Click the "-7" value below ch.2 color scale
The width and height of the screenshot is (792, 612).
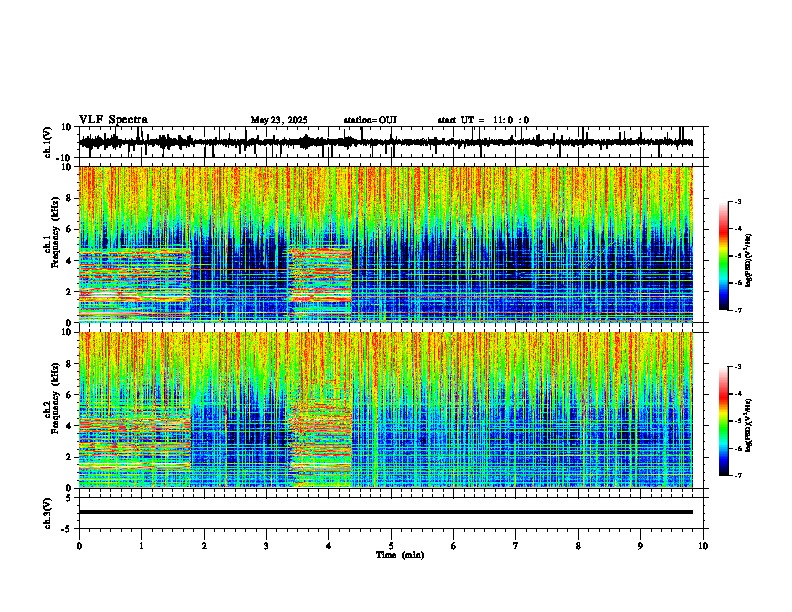(x=737, y=476)
